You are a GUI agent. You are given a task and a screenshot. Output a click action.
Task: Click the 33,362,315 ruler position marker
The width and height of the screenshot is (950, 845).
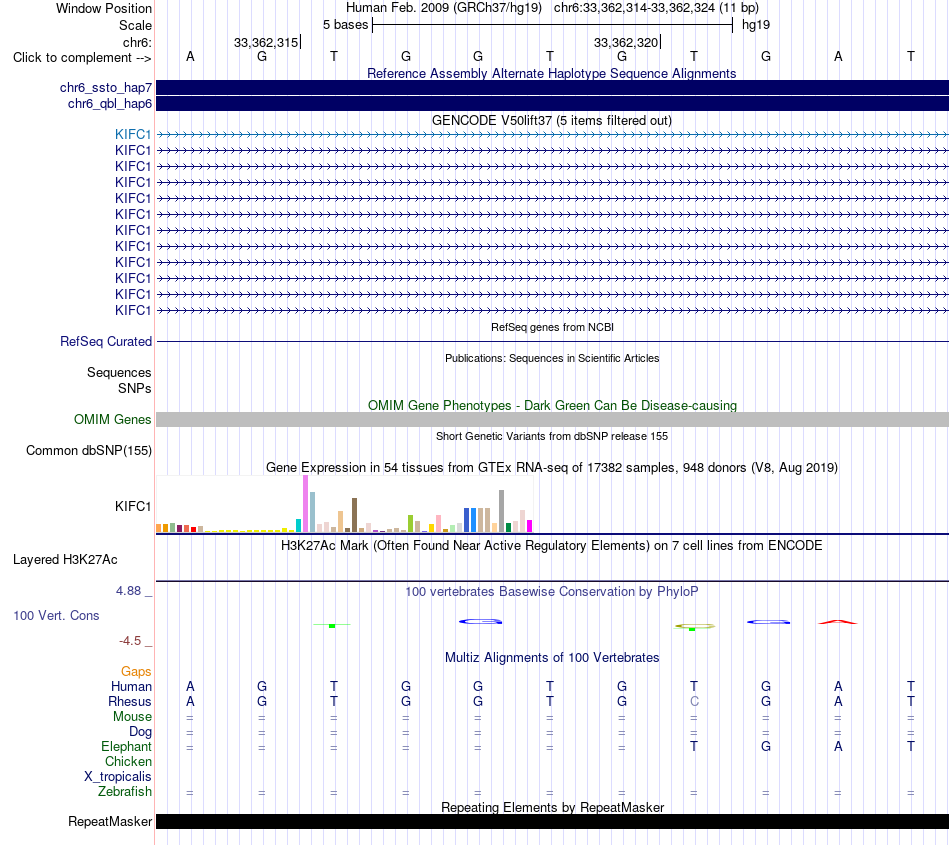tap(267, 42)
